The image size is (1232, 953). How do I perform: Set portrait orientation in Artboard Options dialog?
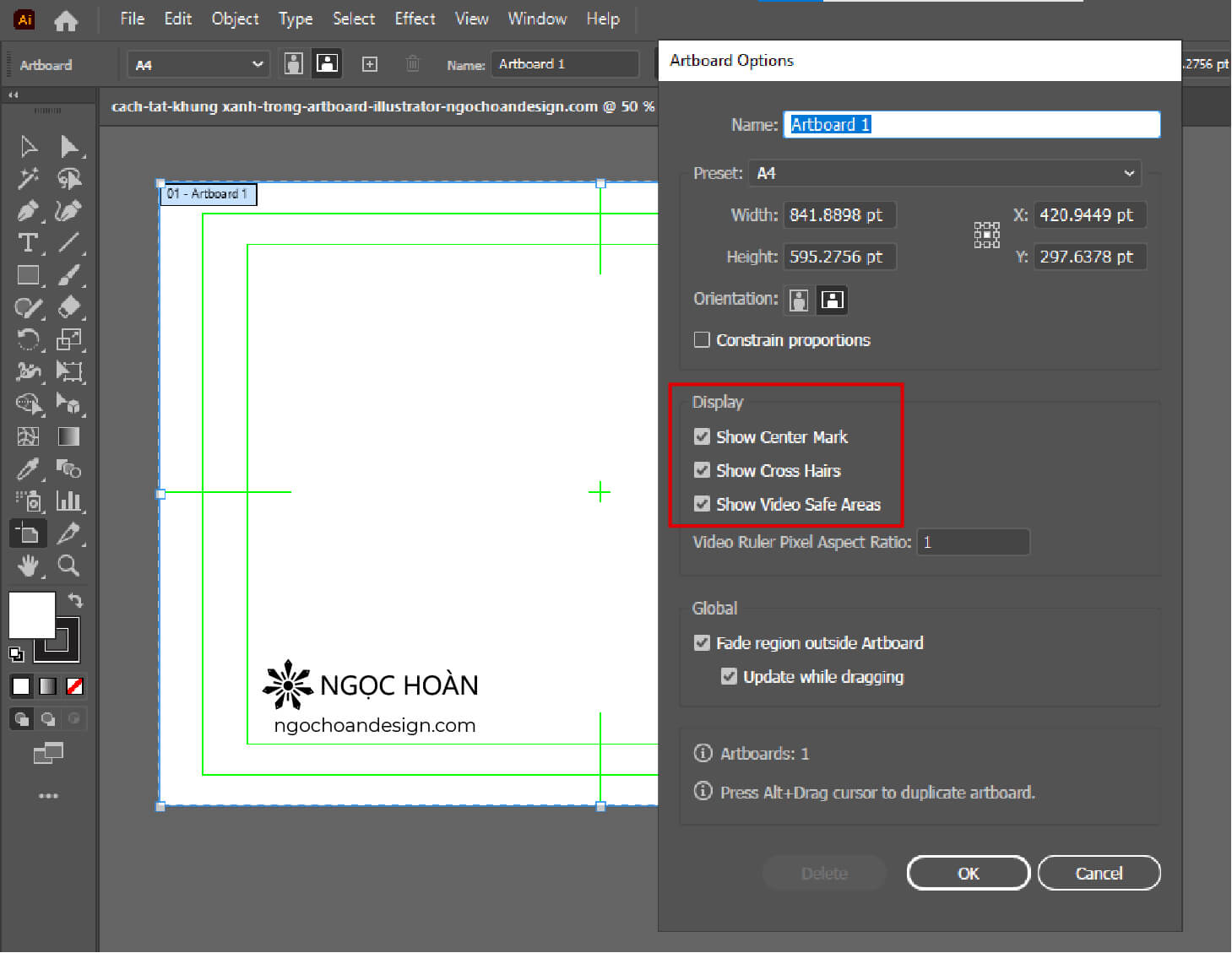799,300
